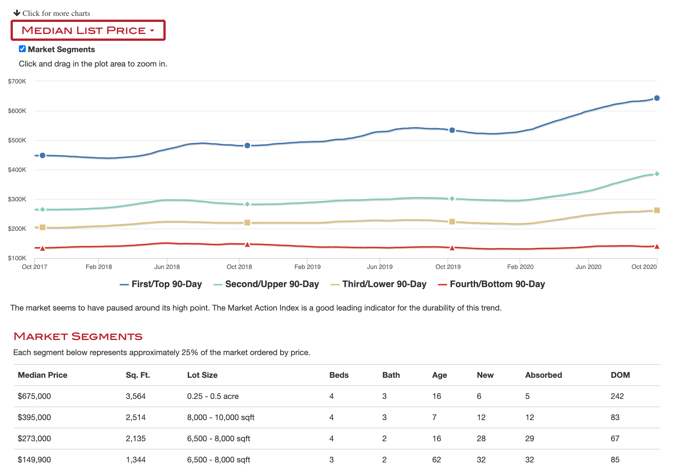Toggle Third/Lower 90-Day legend series
Viewport: 677px width, 476px height.
pyautogui.click(x=378, y=284)
